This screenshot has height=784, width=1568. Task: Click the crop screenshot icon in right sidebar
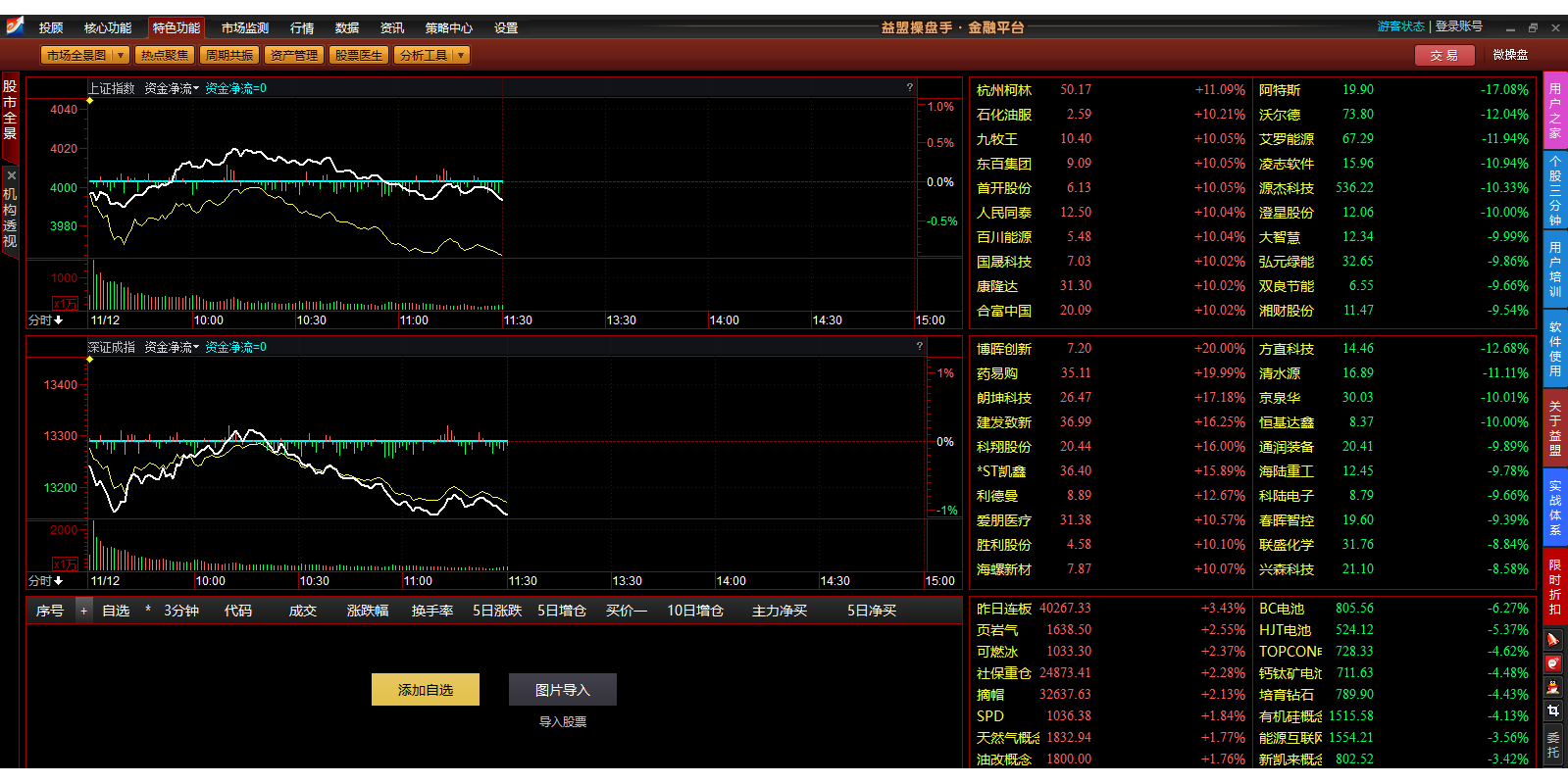pos(1552,710)
